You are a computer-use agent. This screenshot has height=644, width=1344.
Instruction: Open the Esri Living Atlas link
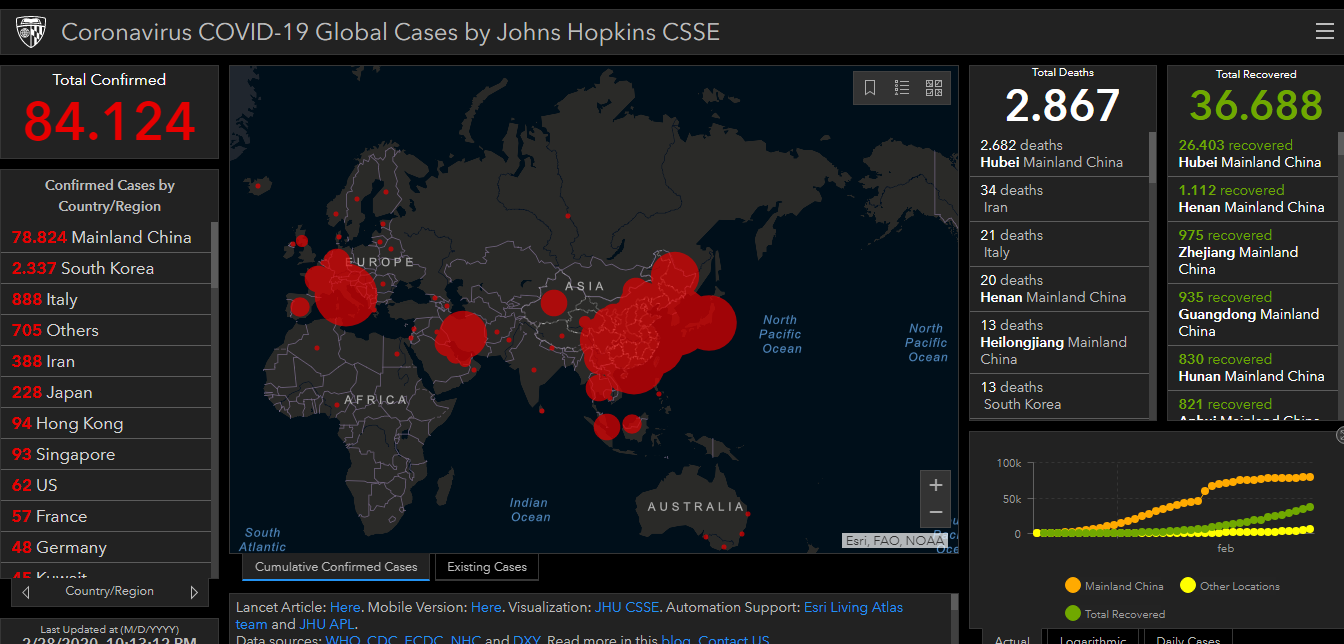853,607
